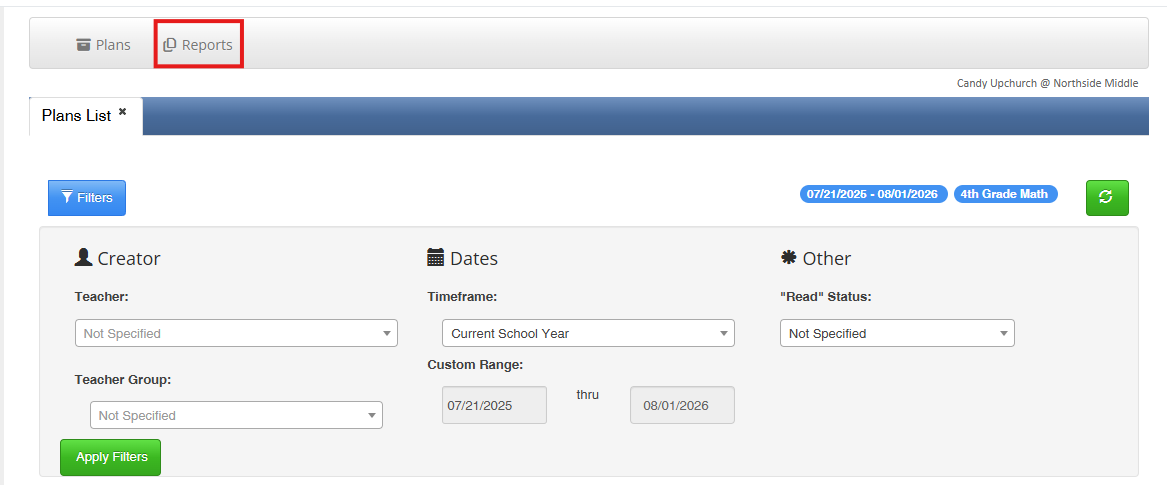
Task: Click the Plans archive box icon
Action: tap(83, 45)
